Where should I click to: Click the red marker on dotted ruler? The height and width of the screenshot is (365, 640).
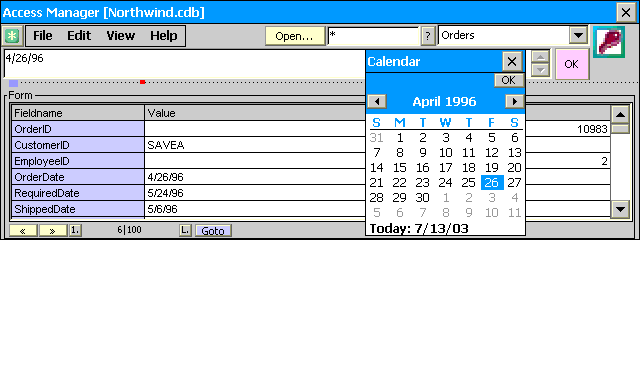click(142, 82)
